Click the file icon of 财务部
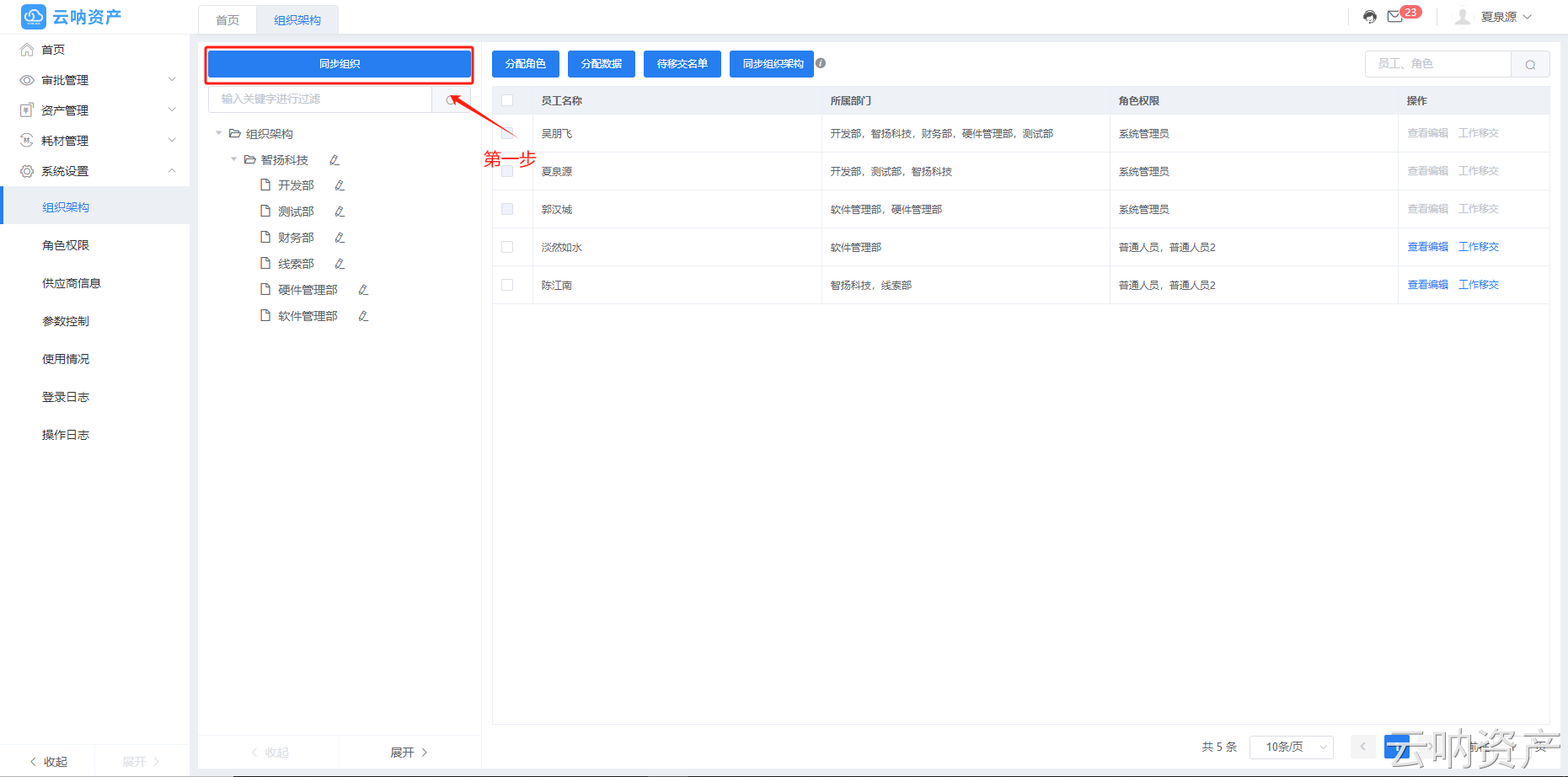 [265, 238]
